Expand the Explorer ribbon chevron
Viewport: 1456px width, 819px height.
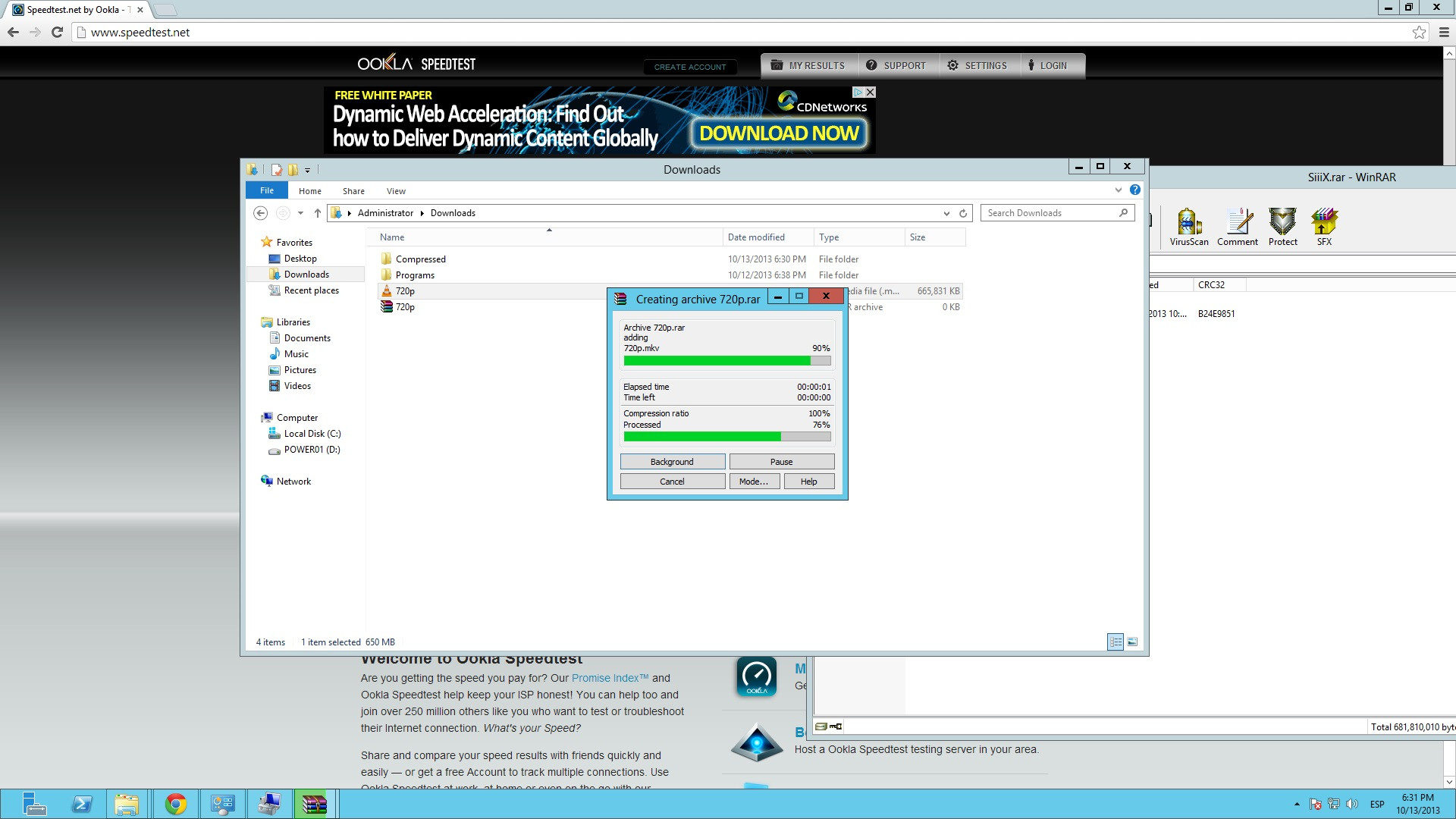click(x=1118, y=190)
